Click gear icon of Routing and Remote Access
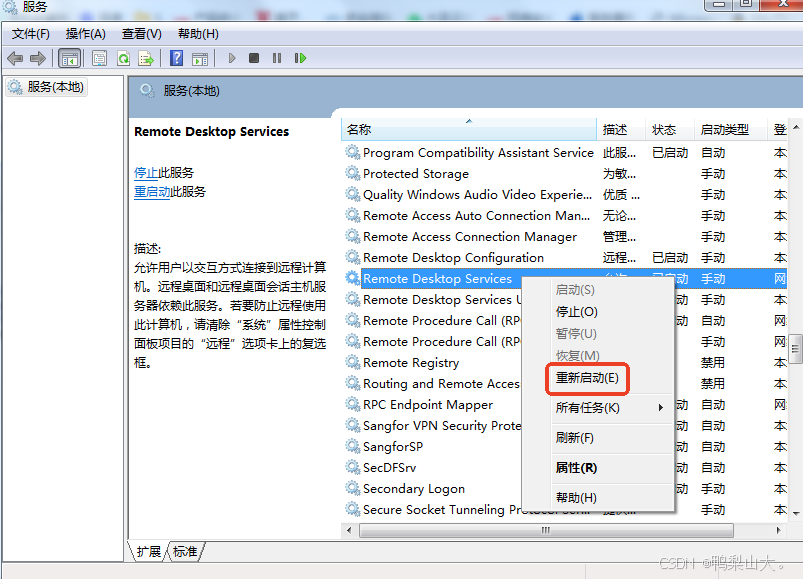 (x=352, y=383)
